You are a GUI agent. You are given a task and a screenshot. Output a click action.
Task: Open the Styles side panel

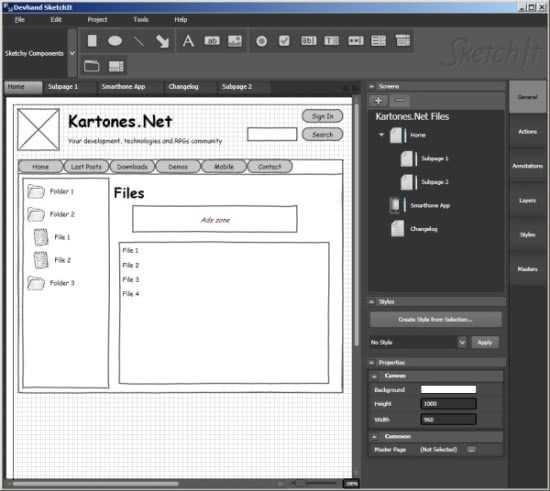(528, 235)
